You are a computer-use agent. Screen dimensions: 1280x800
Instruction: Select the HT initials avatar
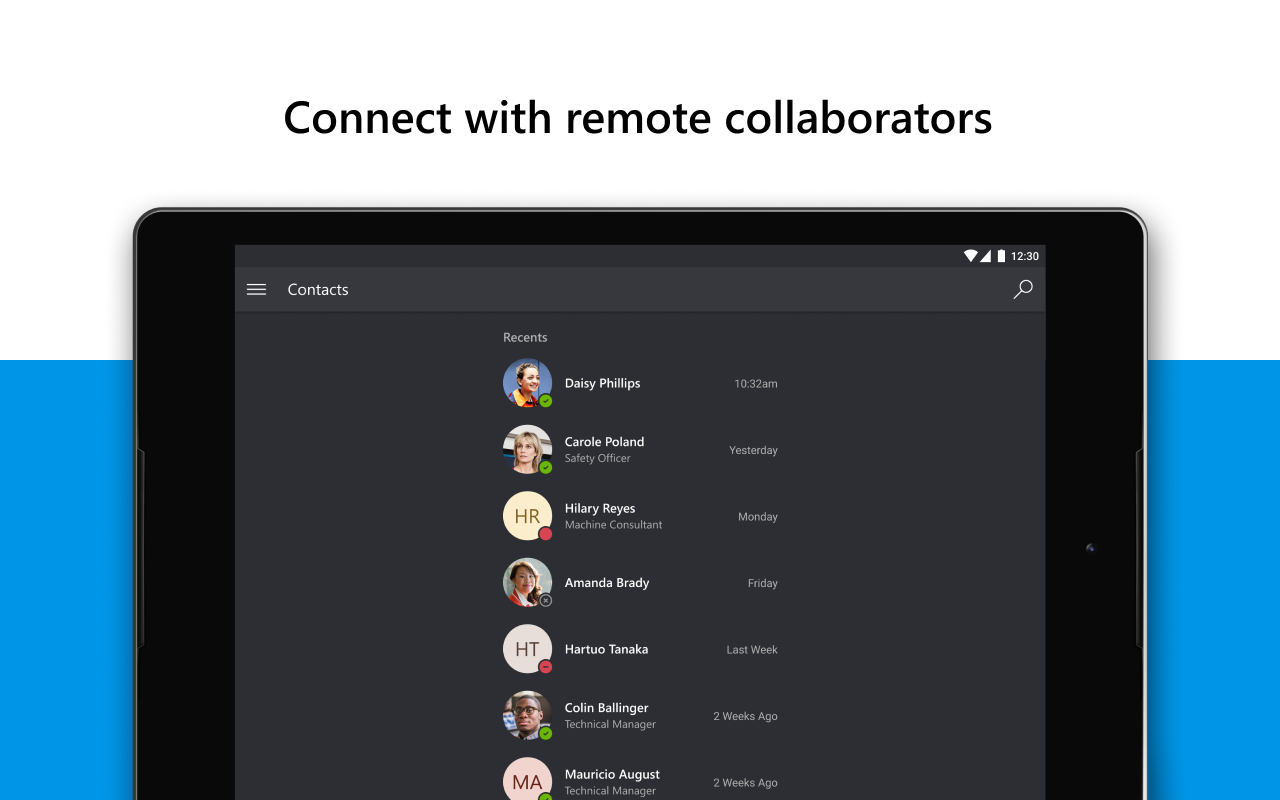pyautogui.click(x=527, y=649)
